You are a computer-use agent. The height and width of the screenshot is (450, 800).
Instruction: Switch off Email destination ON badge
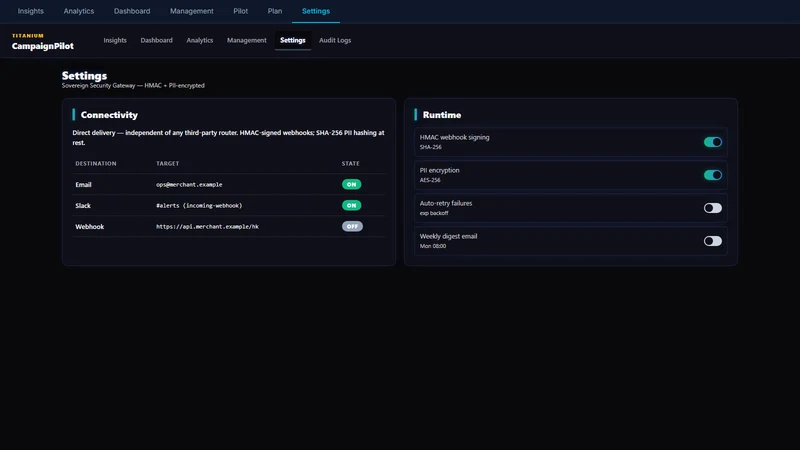pyautogui.click(x=352, y=184)
